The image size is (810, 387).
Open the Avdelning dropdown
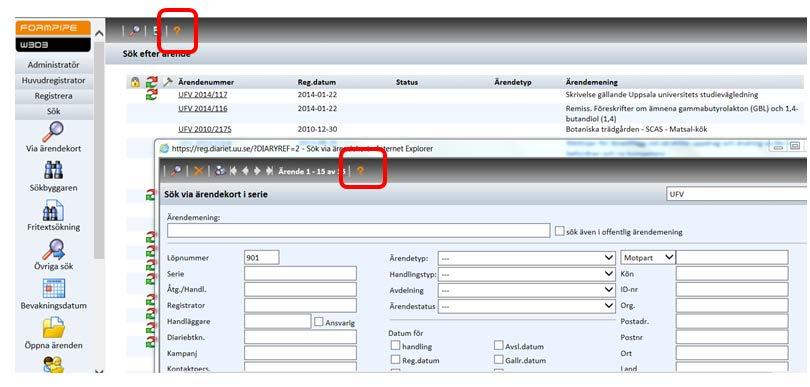point(527,290)
